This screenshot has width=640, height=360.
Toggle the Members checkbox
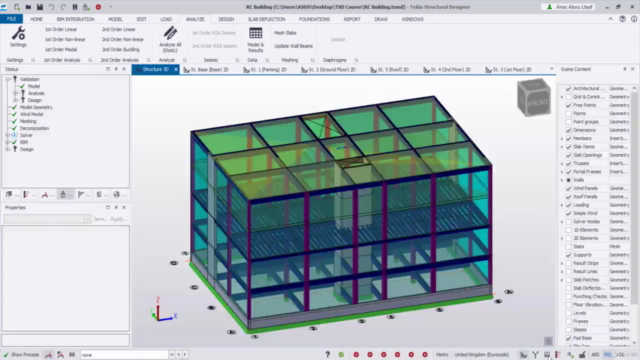click(x=568, y=138)
